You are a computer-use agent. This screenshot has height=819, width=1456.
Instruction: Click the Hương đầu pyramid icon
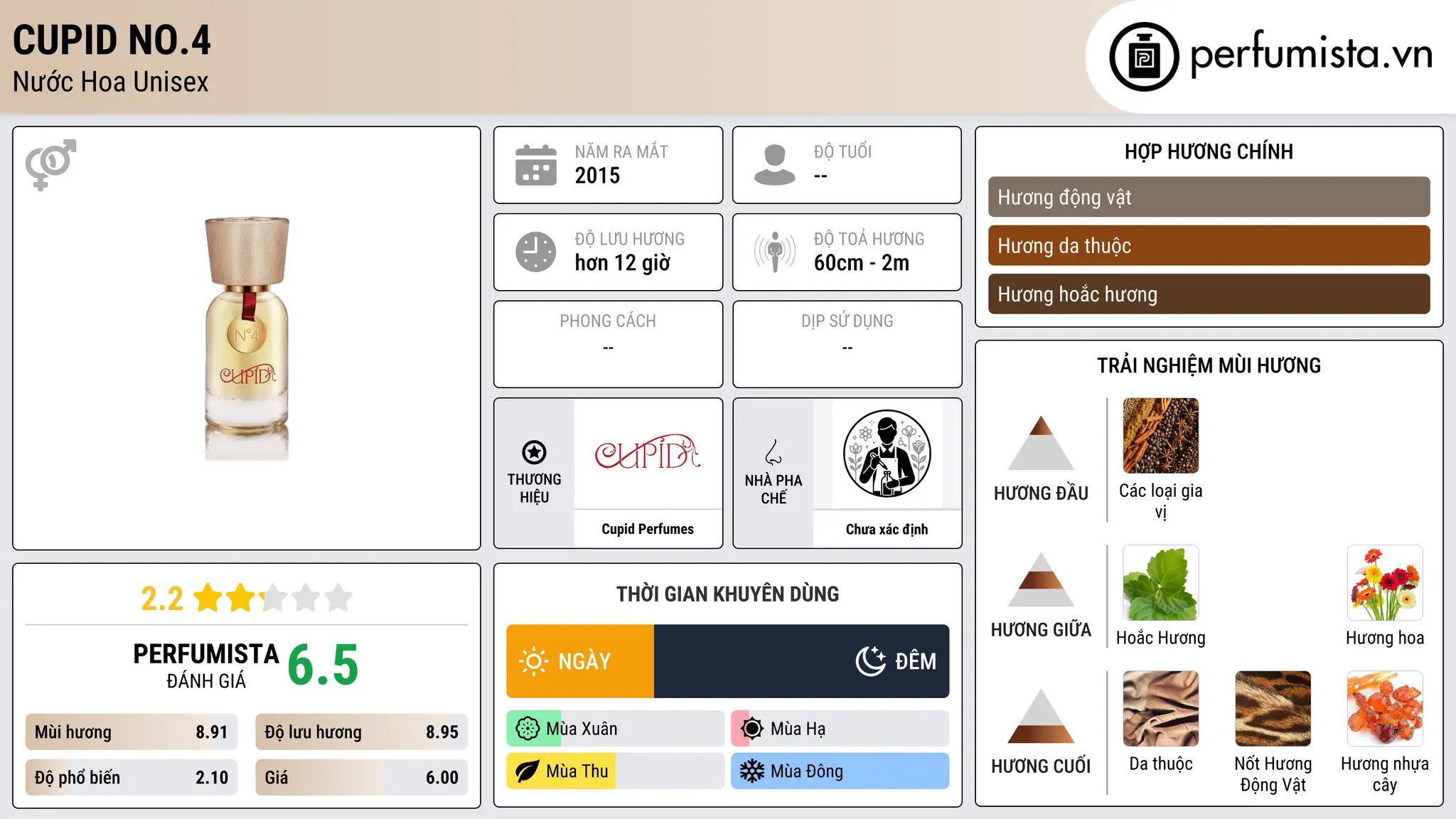click(x=1041, y=443)
